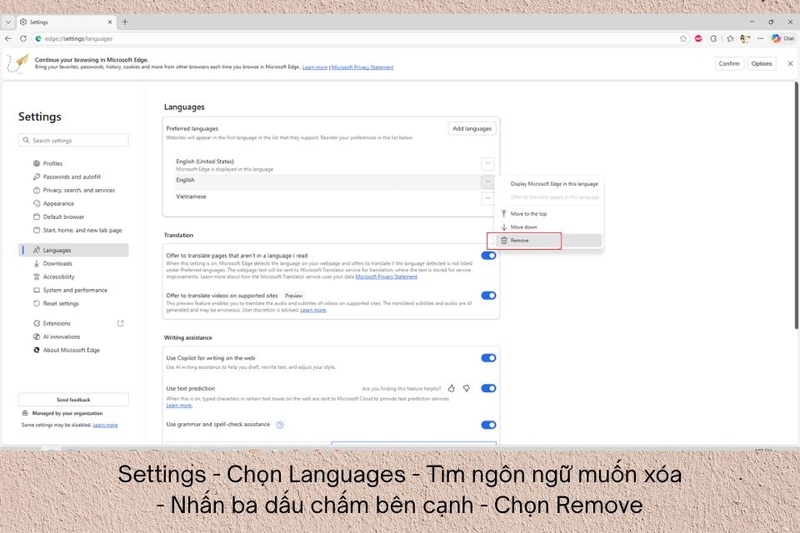The width and height of the screenshot is (800, 533).
Task: Select Move down in context menu
Action: pos(549,227)
